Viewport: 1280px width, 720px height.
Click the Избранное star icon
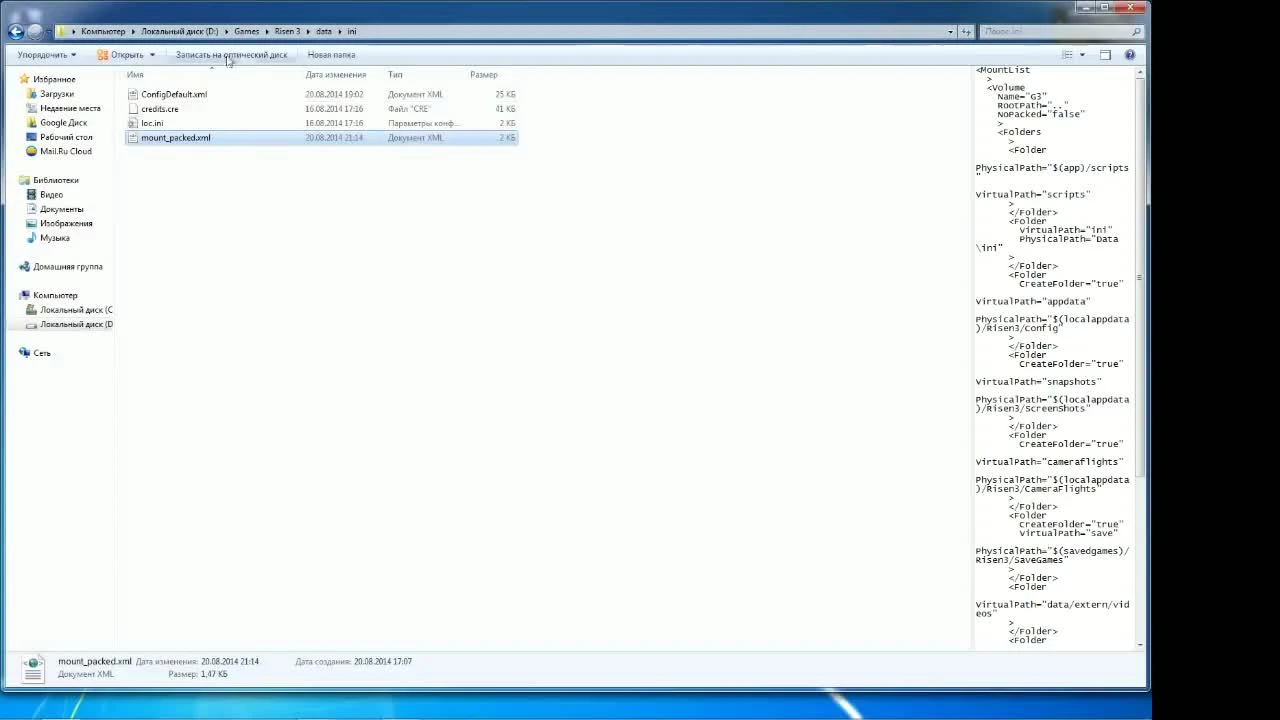tap(25, 79)
